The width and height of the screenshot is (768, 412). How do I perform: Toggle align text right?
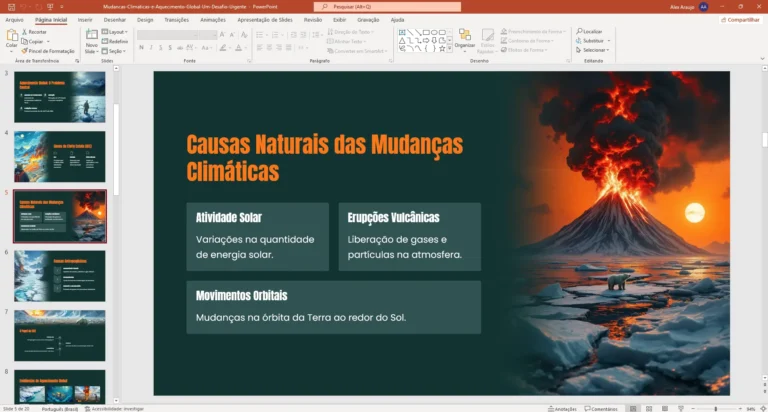[279, 48]
